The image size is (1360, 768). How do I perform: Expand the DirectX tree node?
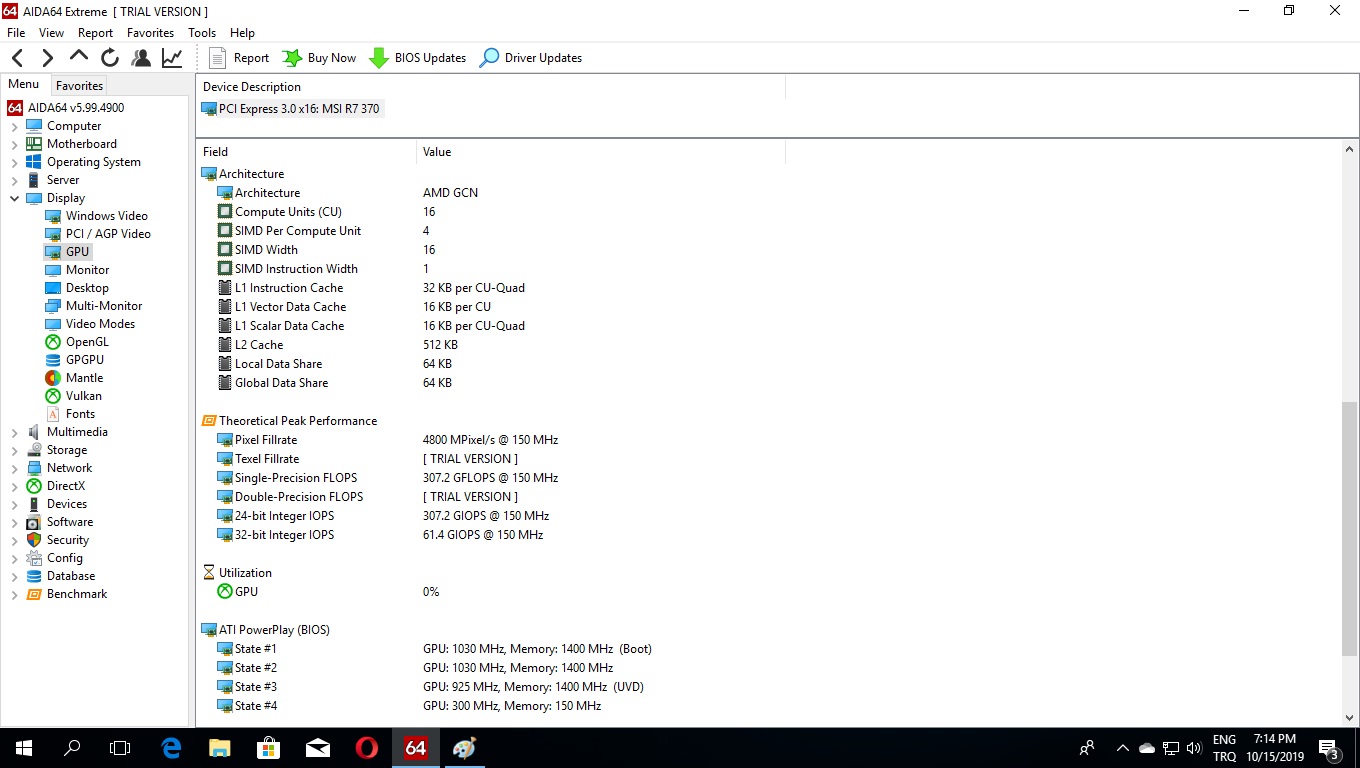[15, 486]
